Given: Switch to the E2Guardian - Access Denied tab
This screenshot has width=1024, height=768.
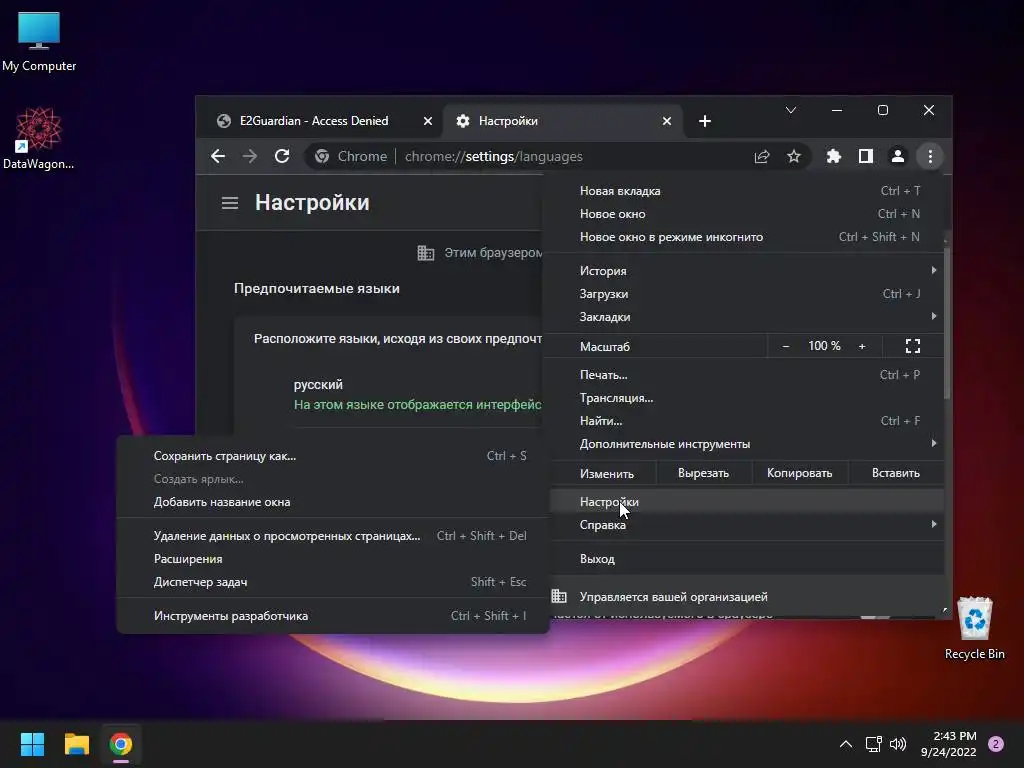Looking at the screenshot, I should (313, 121).
